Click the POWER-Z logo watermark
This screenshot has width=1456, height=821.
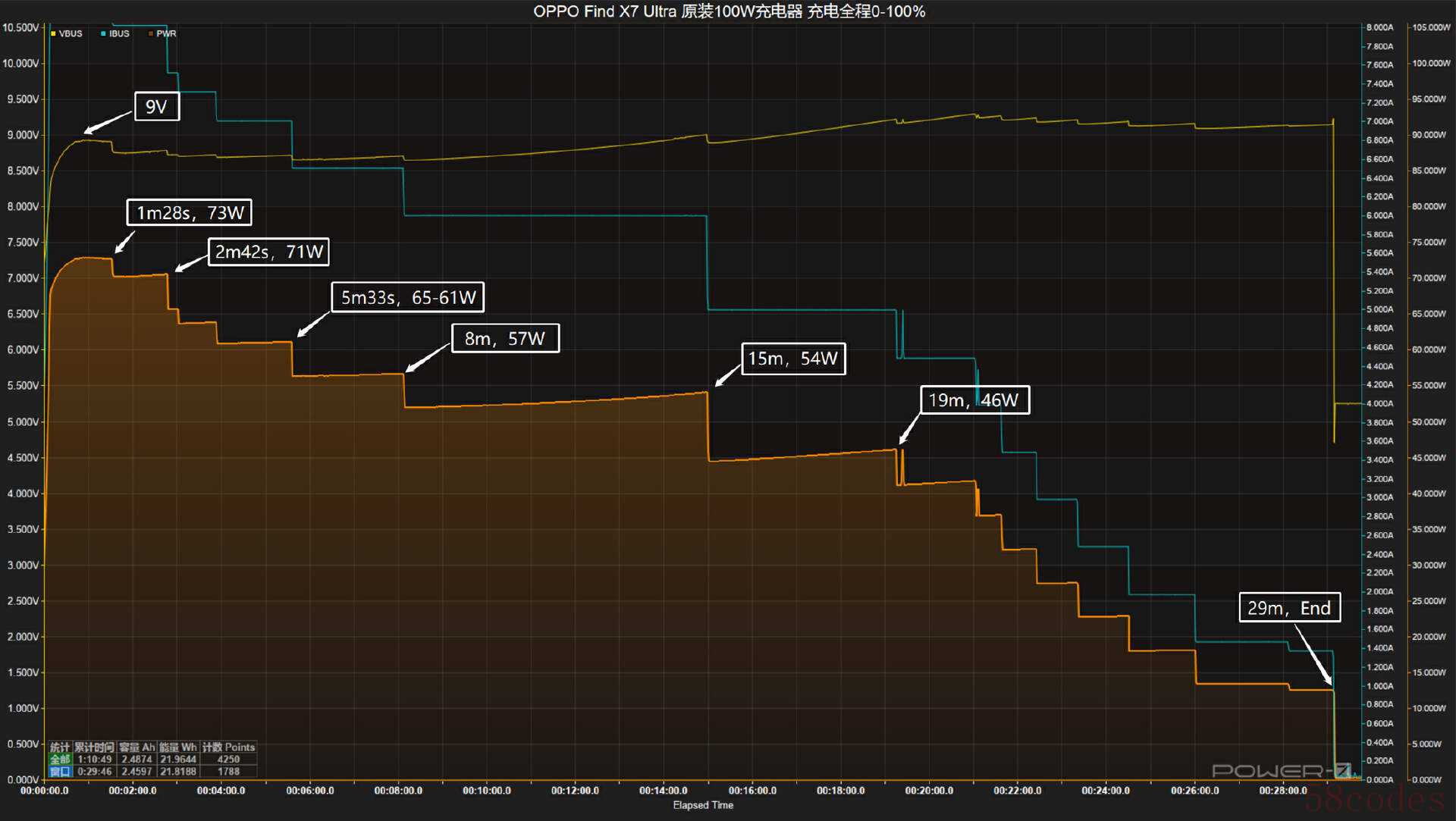click(1280, 770)
